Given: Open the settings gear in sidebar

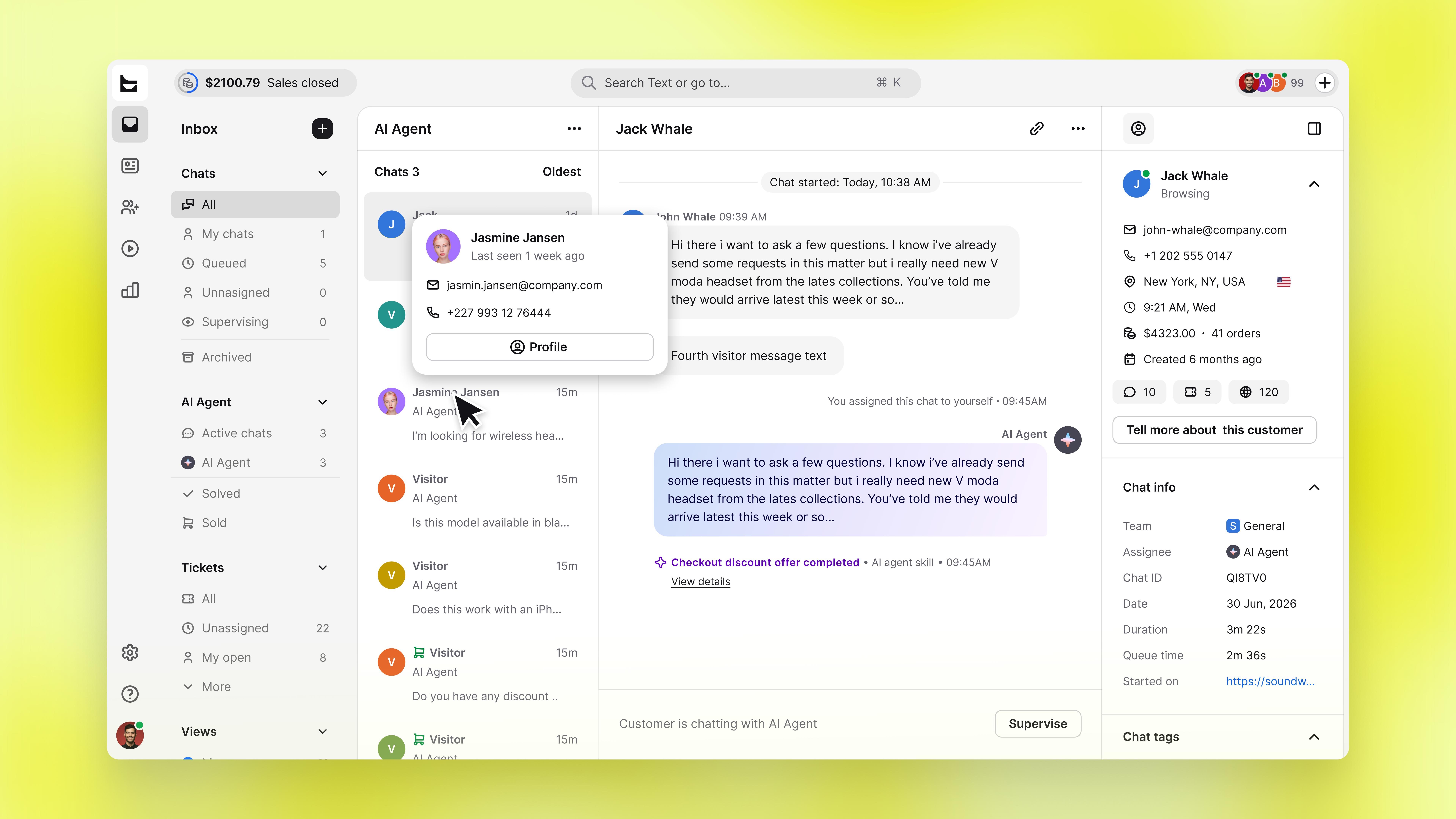Looking at the screenshot, I should point(130,653).
